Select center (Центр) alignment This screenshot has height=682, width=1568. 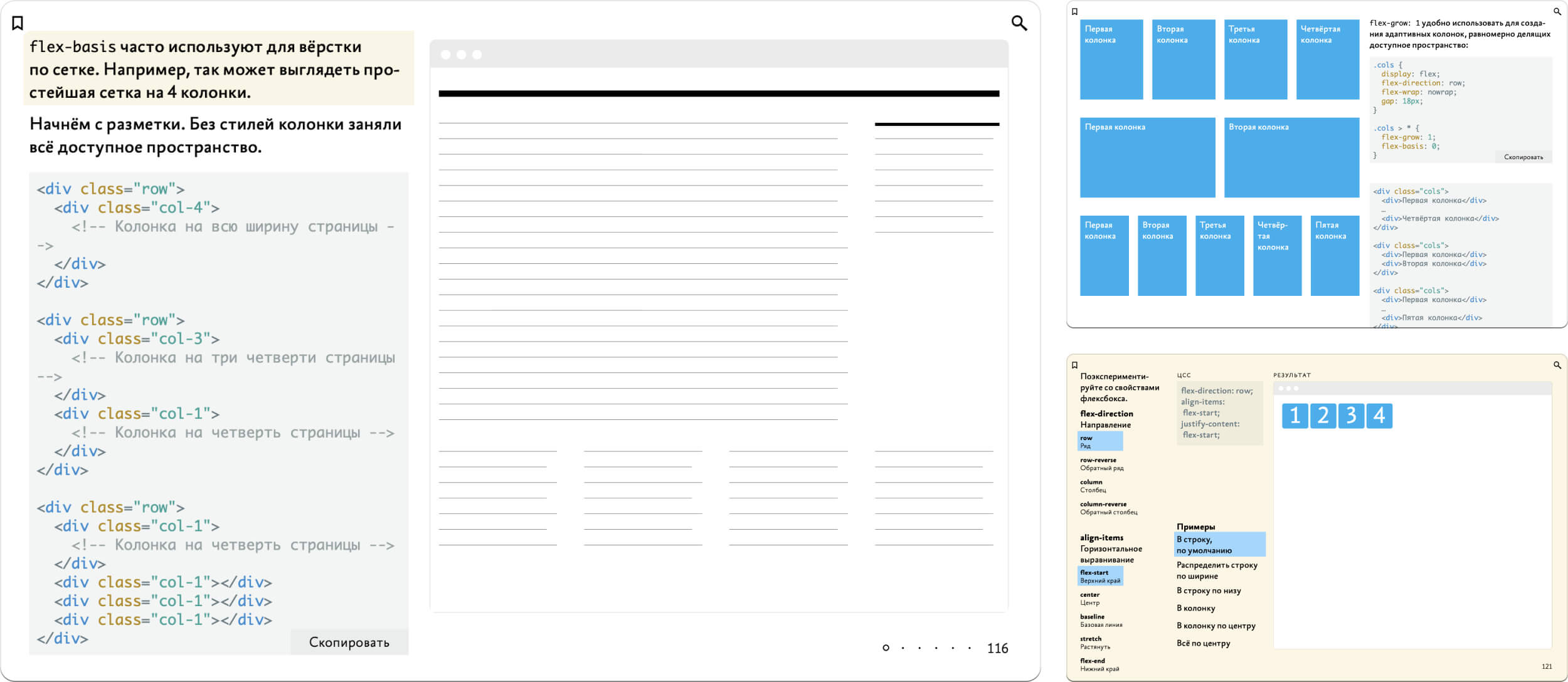click(1090, 599)
